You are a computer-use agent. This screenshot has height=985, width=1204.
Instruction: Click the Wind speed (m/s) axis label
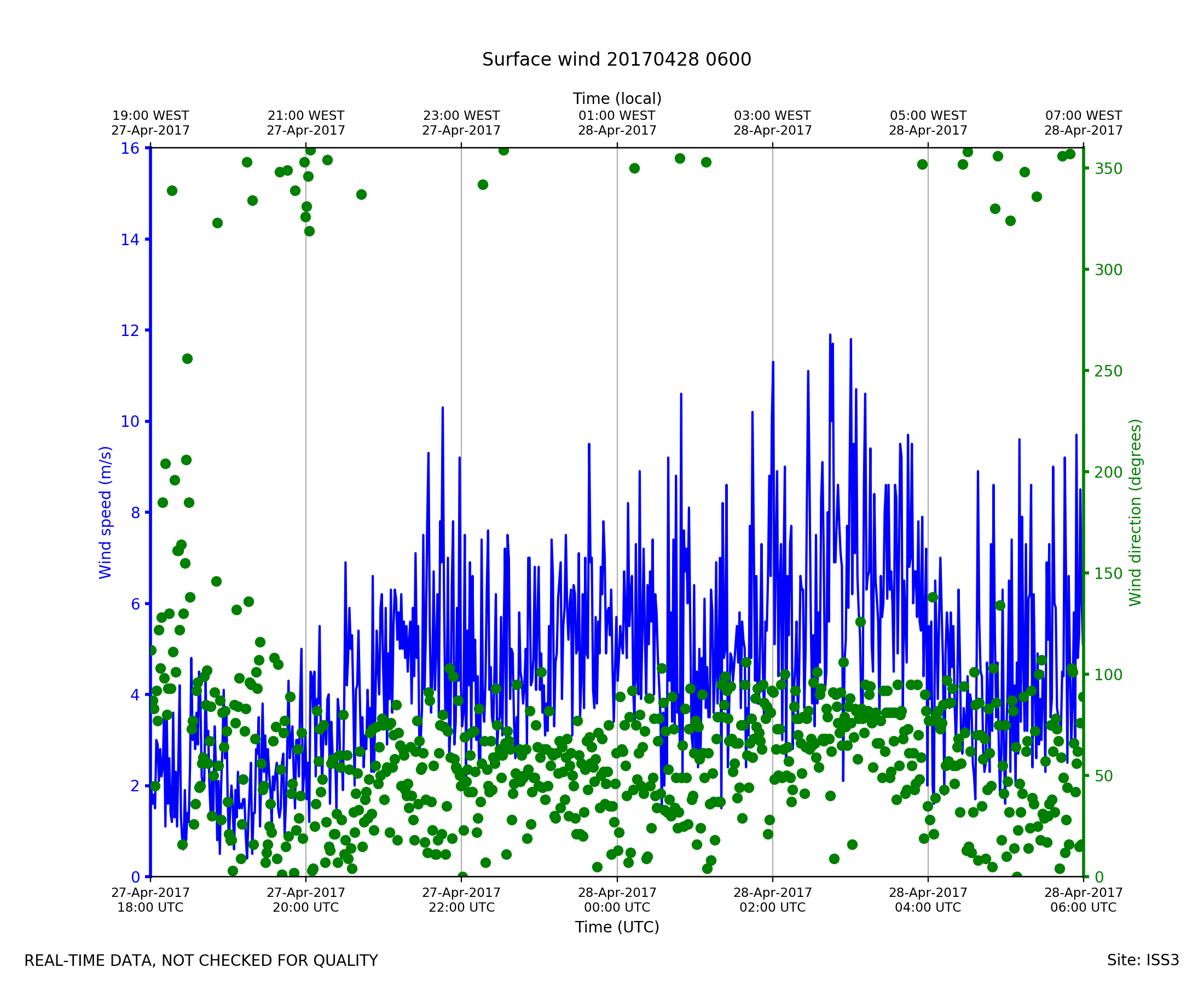click(106, 512)
